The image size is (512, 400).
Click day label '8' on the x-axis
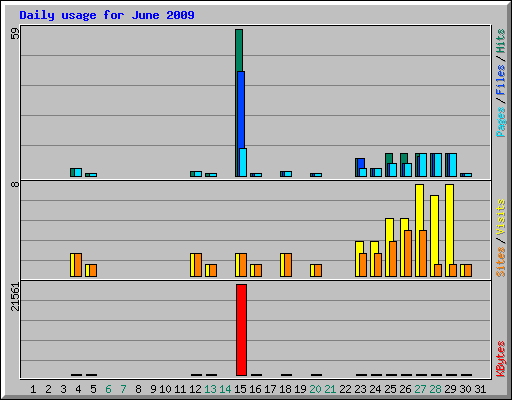[x=138, y=389]
